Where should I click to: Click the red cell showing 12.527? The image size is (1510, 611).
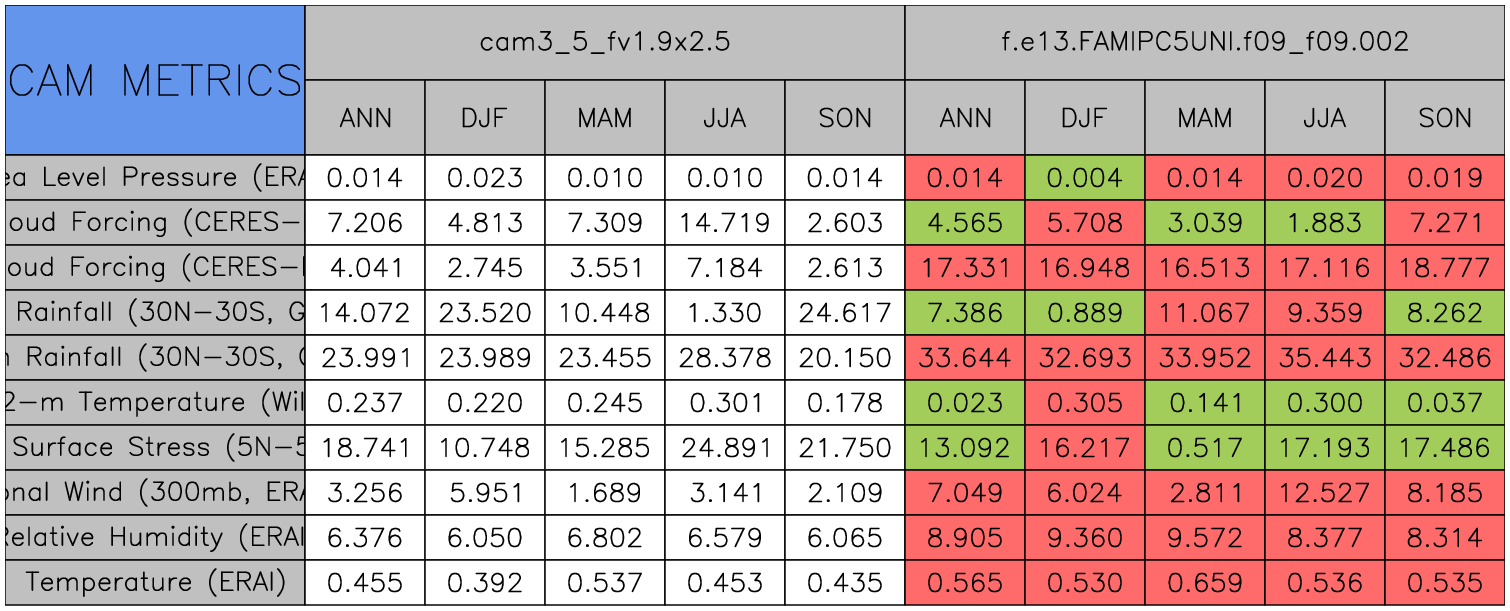tap(1325, 492)
